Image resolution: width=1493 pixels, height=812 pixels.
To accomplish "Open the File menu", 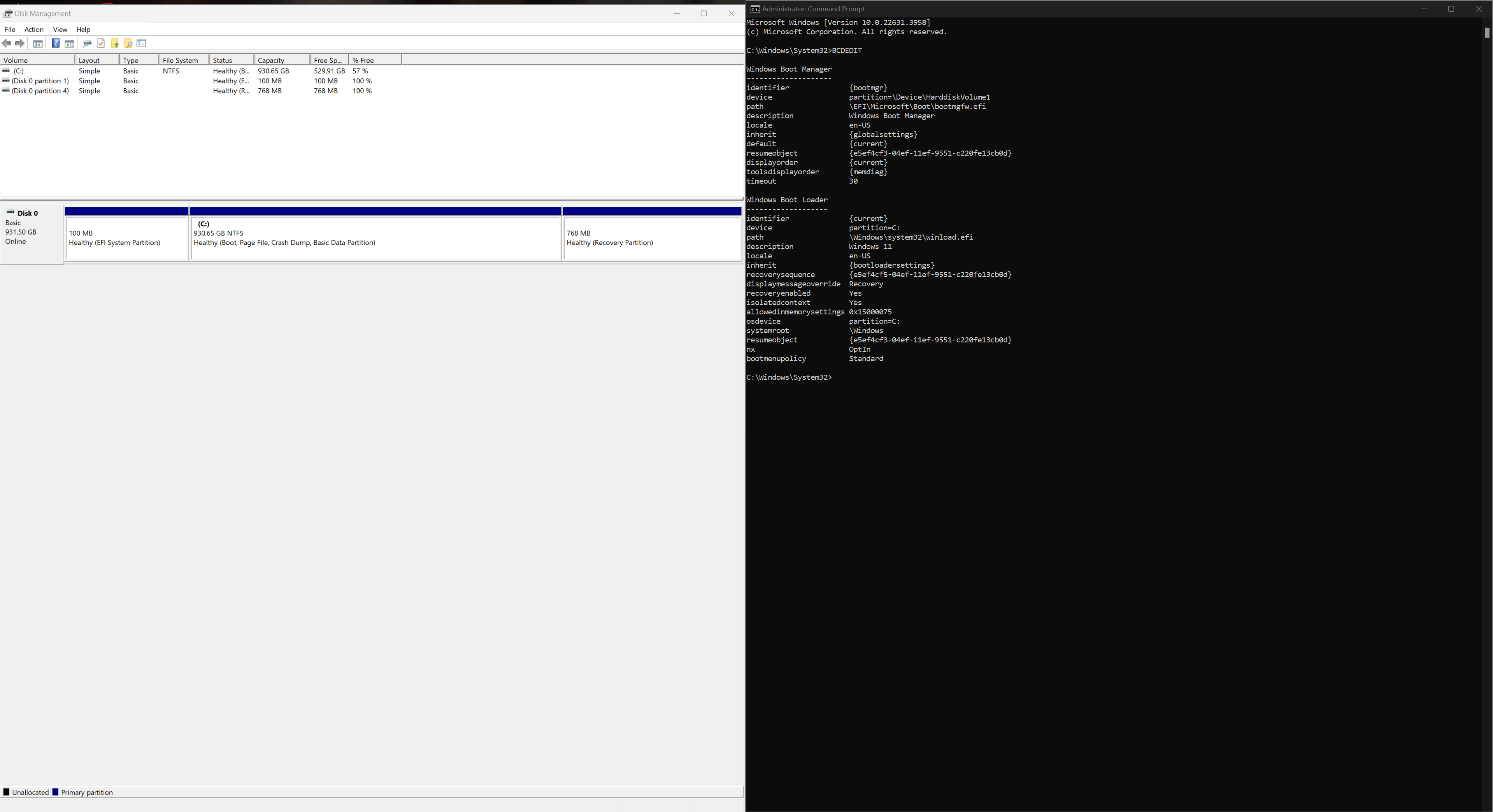I will [x=10, y=30].
